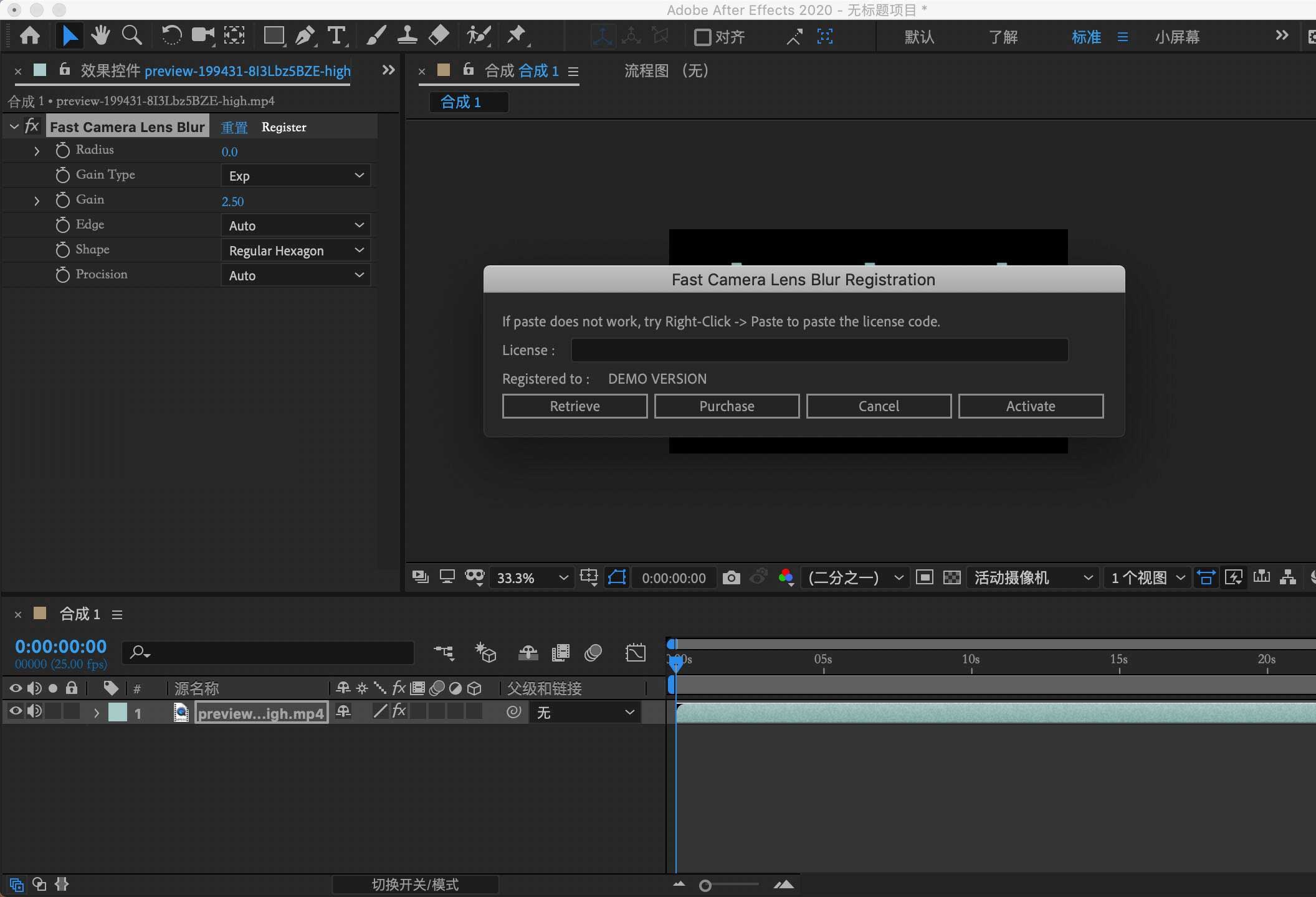Expand the Gain property
Image resolution: width=1316 pixels, height=897 pixels.
[37, 201]
